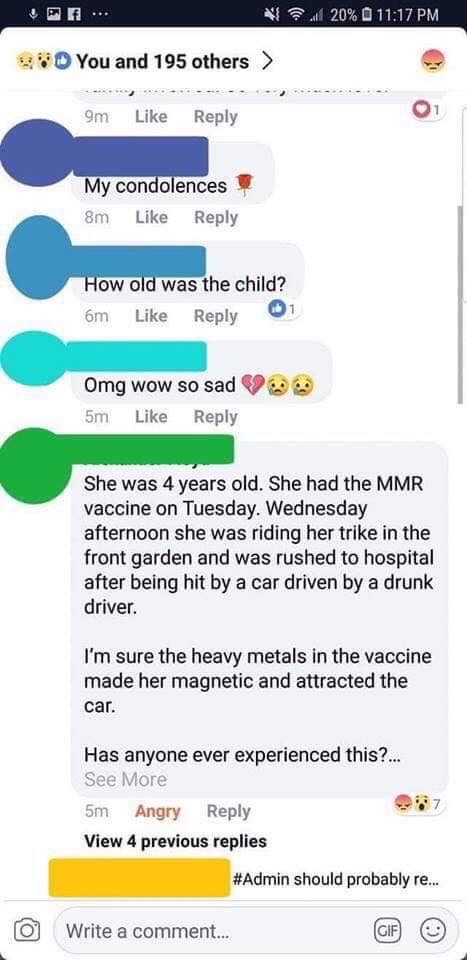The height and width of the screenshot is (960, 467).
Task: Reply to the MMR vaccine comment
Action: 228,811
